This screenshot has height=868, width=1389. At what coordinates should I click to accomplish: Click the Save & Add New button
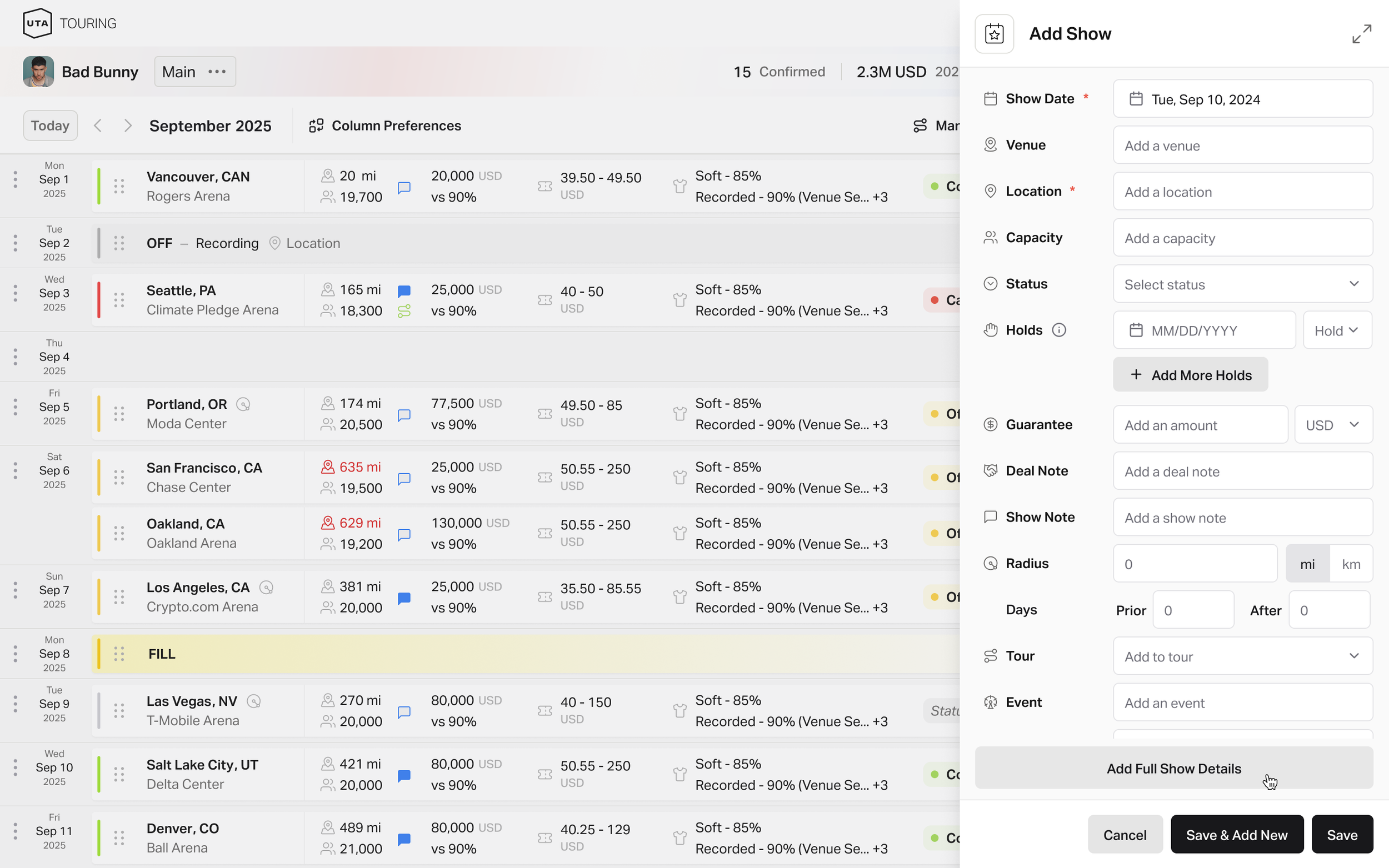[x=1237, y=834]
